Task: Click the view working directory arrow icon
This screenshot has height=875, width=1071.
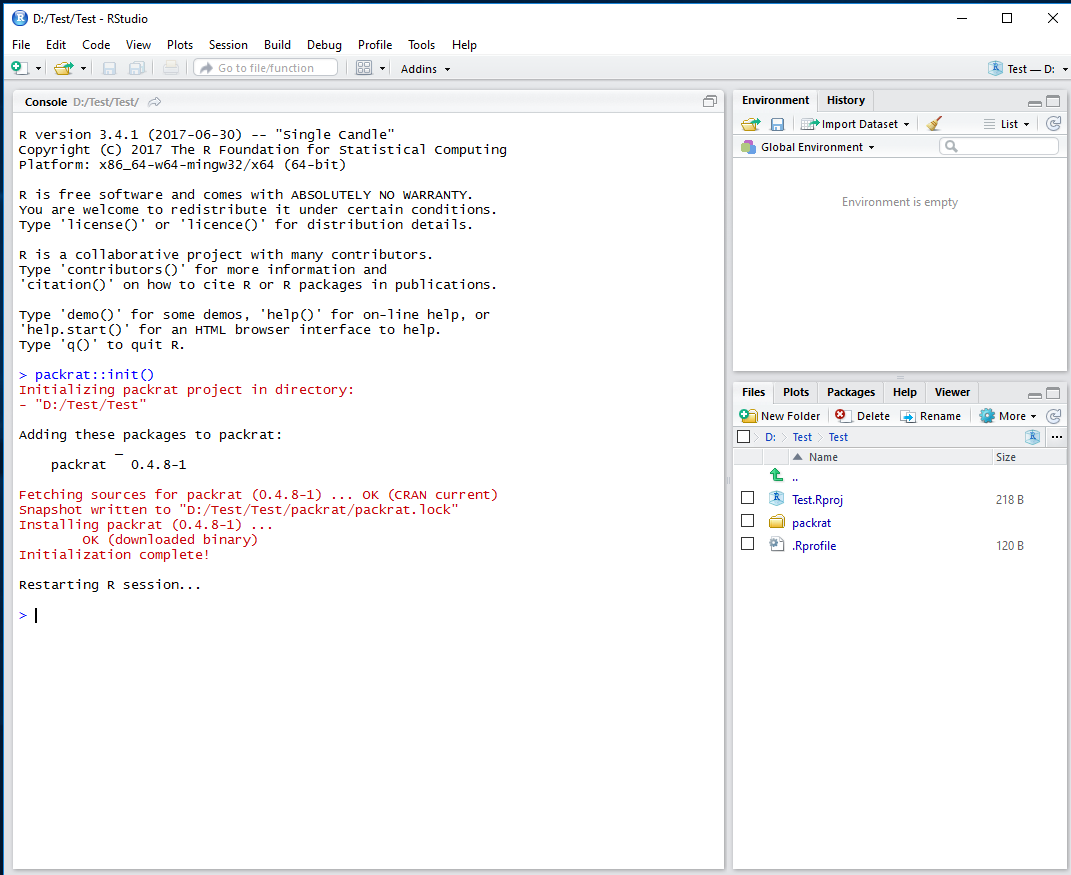Action: tap(155, 102)
